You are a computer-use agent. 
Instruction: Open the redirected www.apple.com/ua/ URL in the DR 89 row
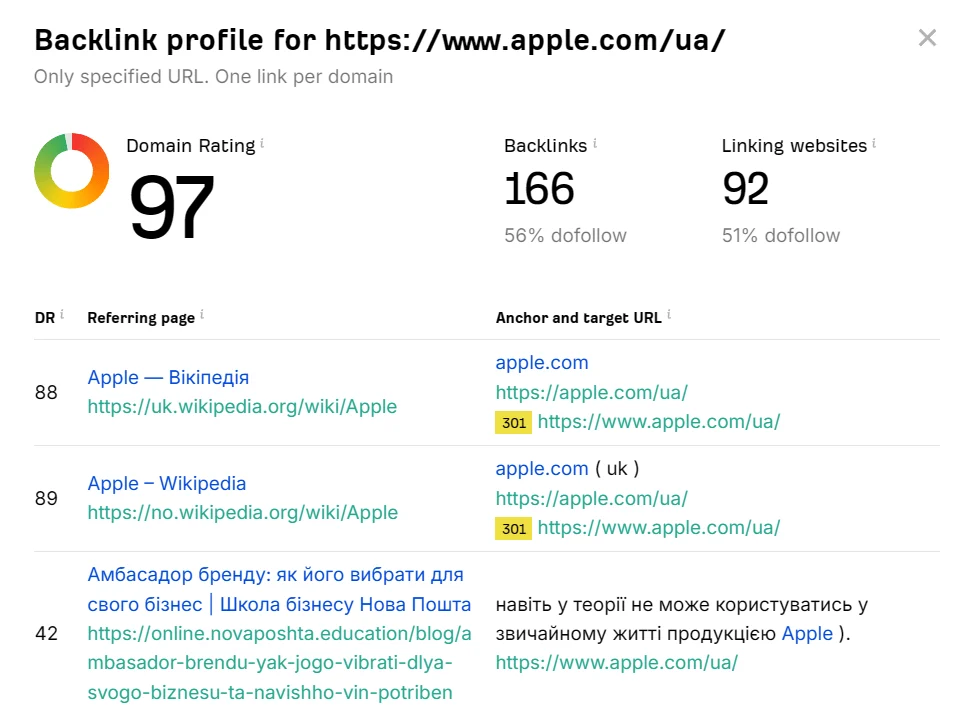pos(659,527)
